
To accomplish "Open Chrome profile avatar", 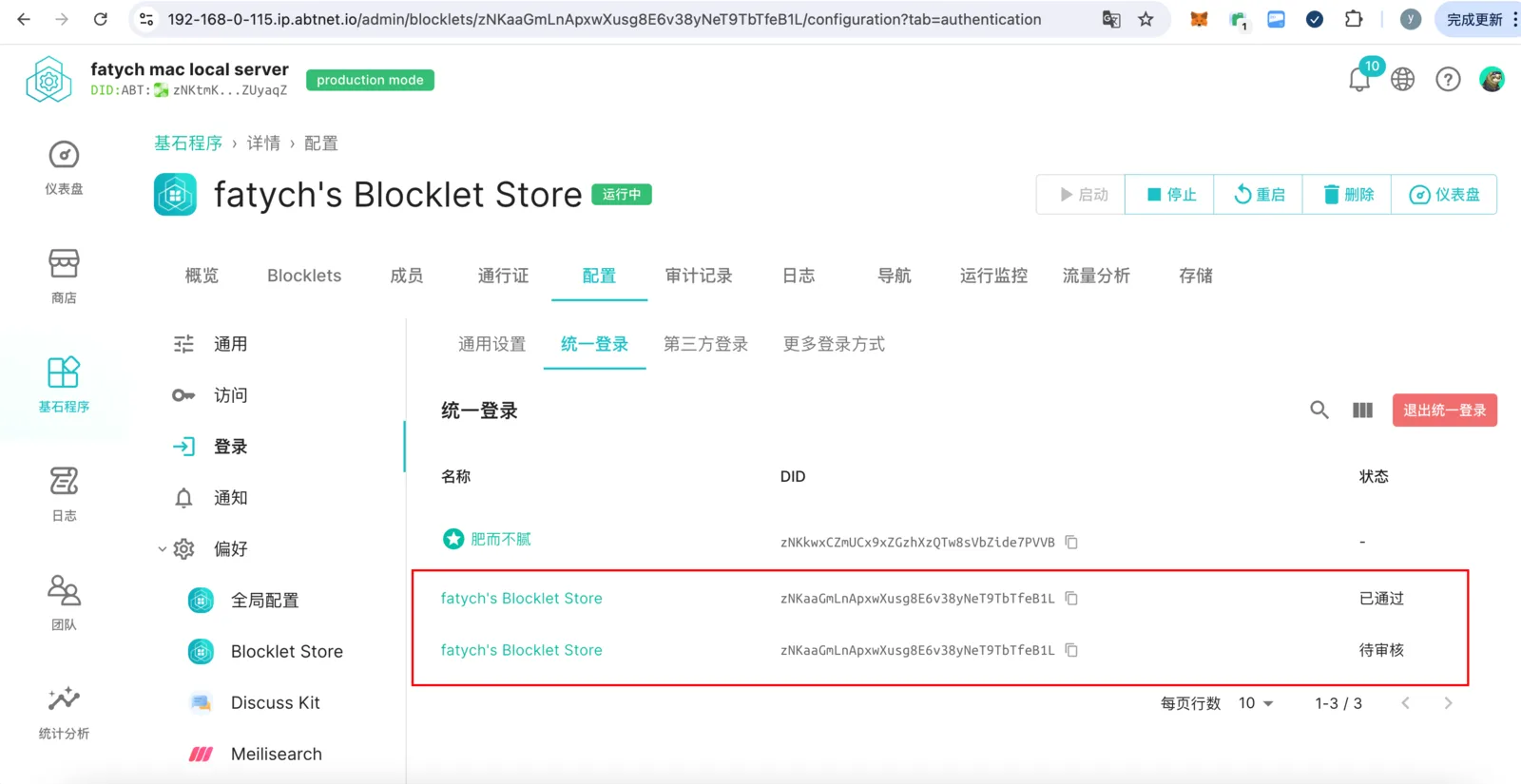I will tap(1411, 19).
